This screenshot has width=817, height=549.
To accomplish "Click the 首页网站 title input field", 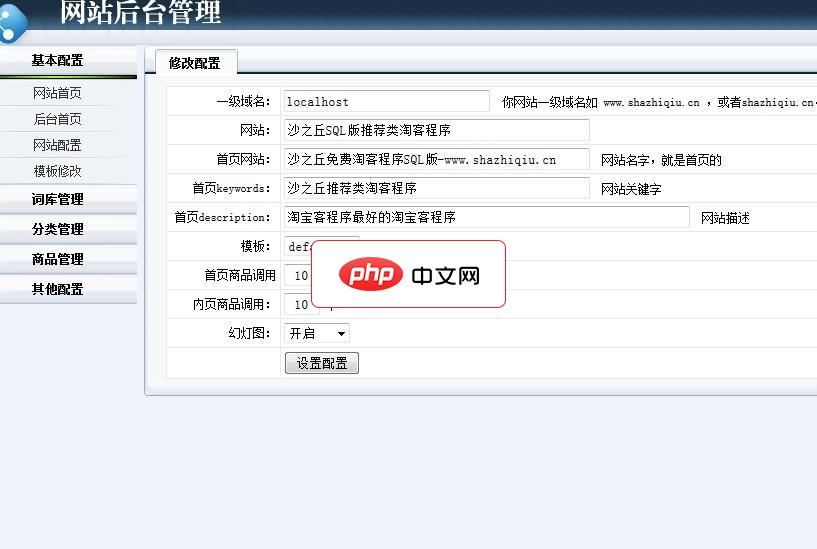I will 436,160.
